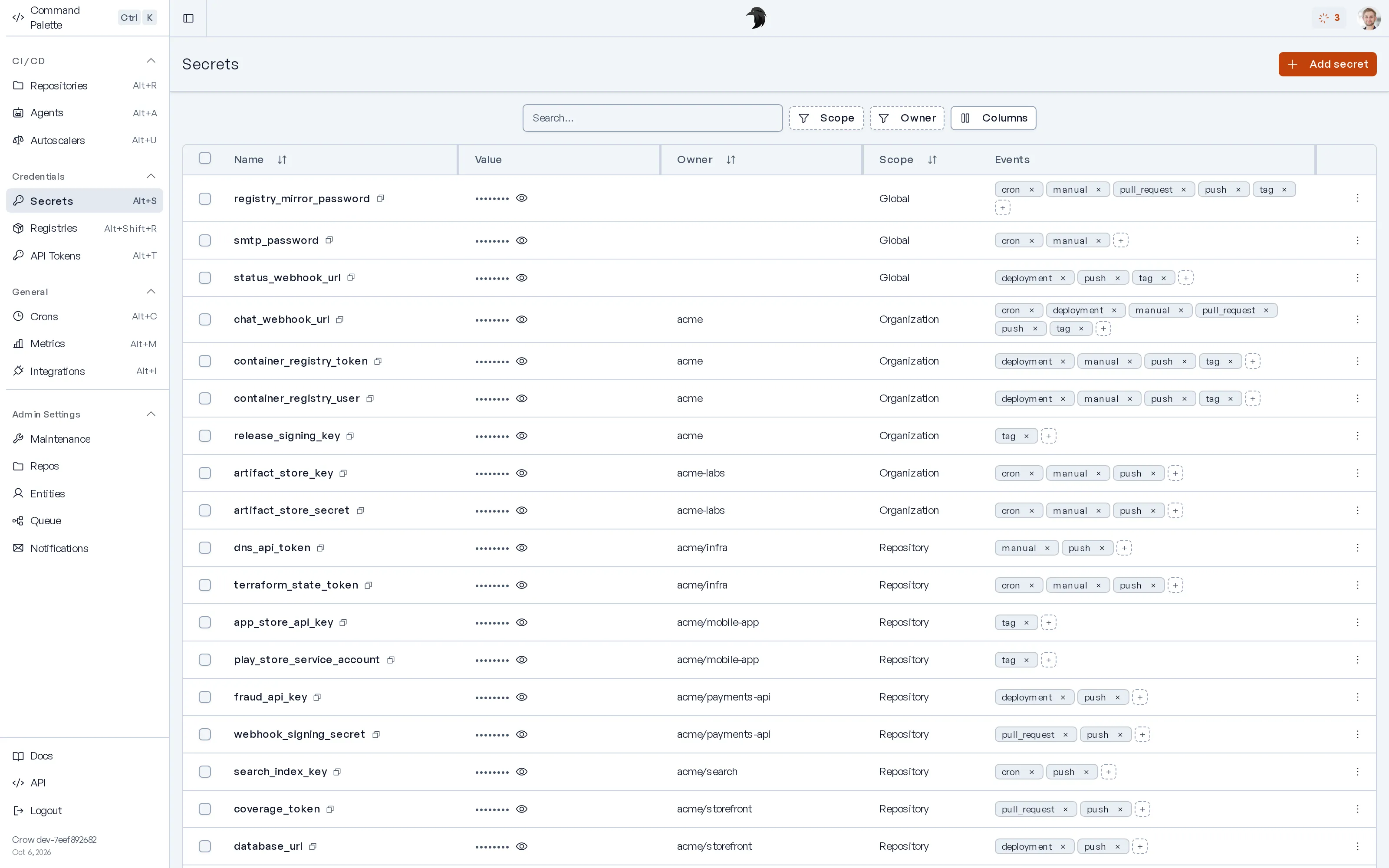Sort by Scope column

click(932, 160)
